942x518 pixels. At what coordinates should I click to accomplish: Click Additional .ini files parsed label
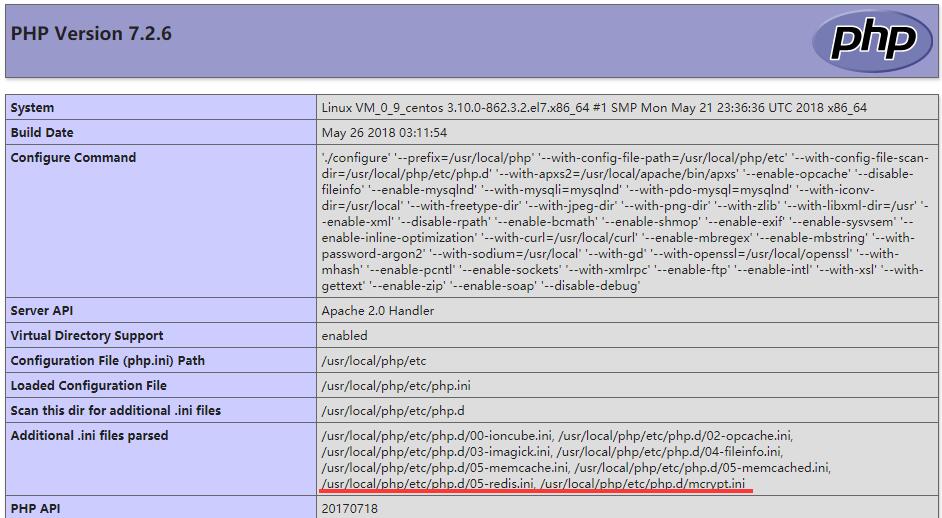(90, 435)
